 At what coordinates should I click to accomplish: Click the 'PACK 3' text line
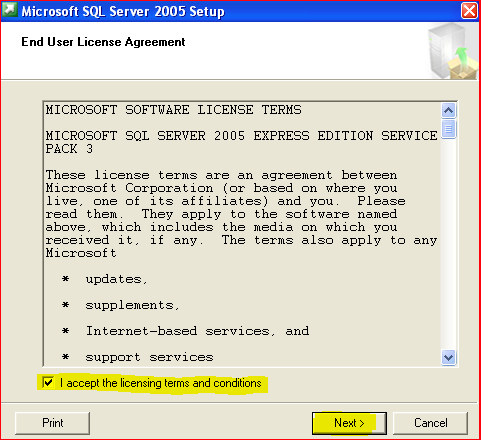69,149
